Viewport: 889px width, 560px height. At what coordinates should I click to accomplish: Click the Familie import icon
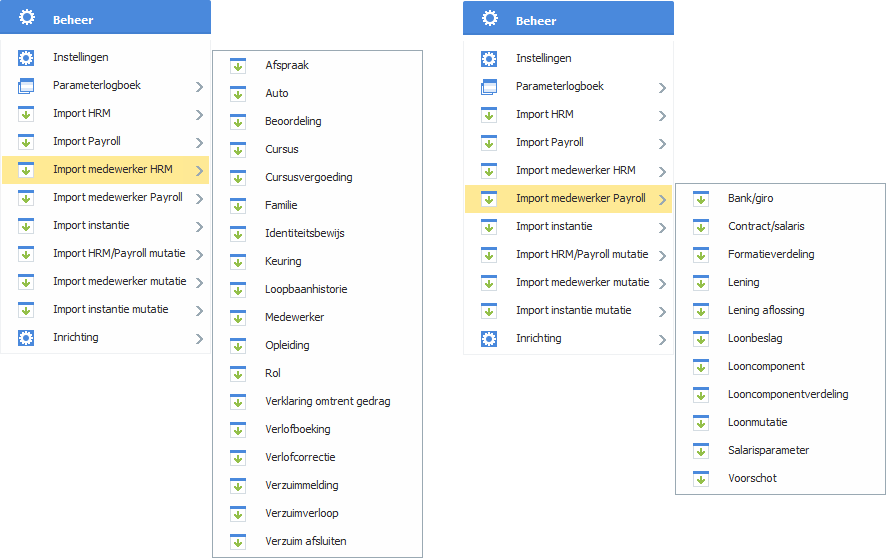[238, 206]
